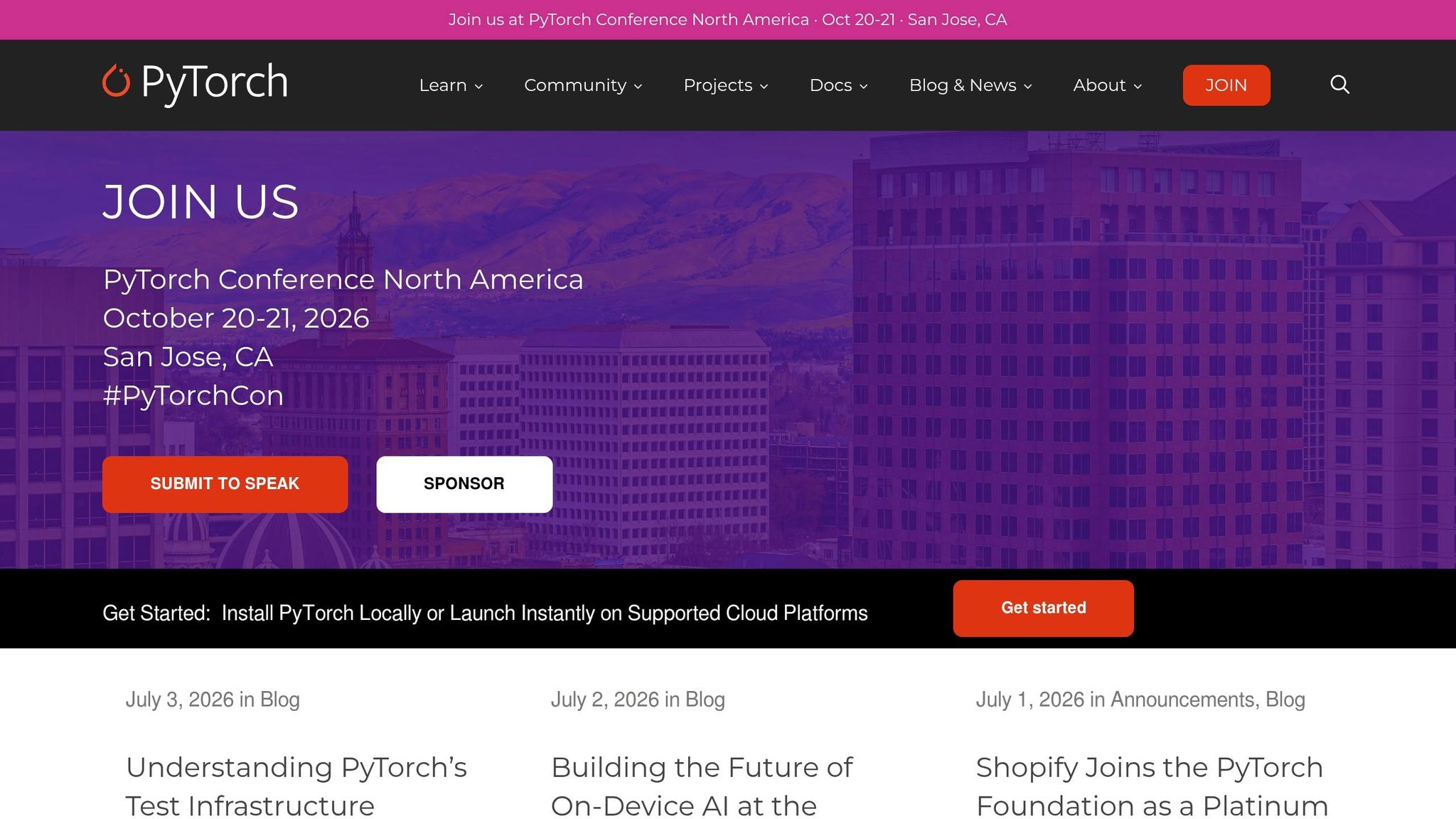Click the July 1, 2026 date text
Viewport: 1456px width, 819px height.
[1030, 700]
